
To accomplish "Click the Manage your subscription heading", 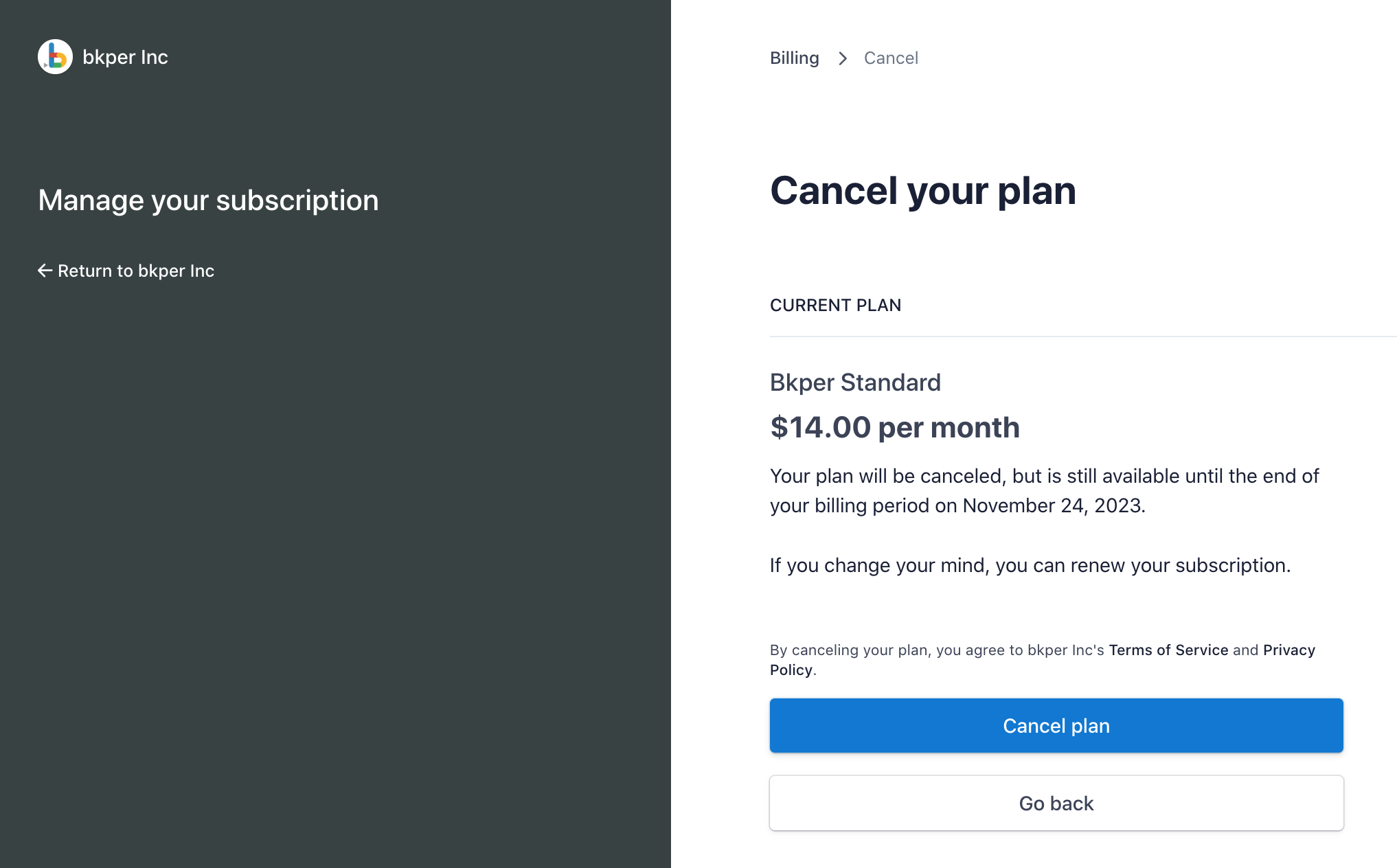I will 208,200.
